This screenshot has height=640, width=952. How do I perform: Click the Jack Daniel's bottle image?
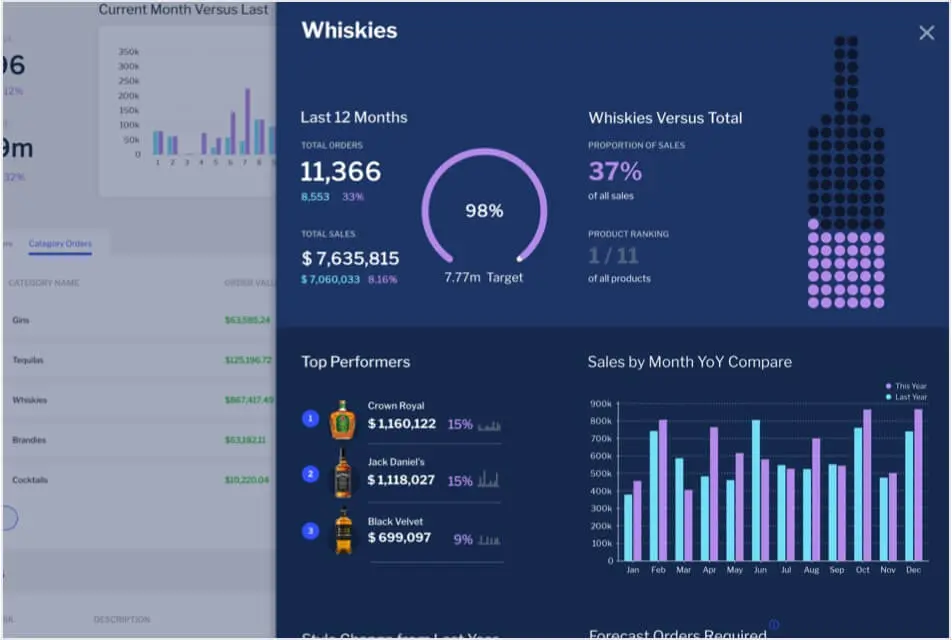[343, 475]
